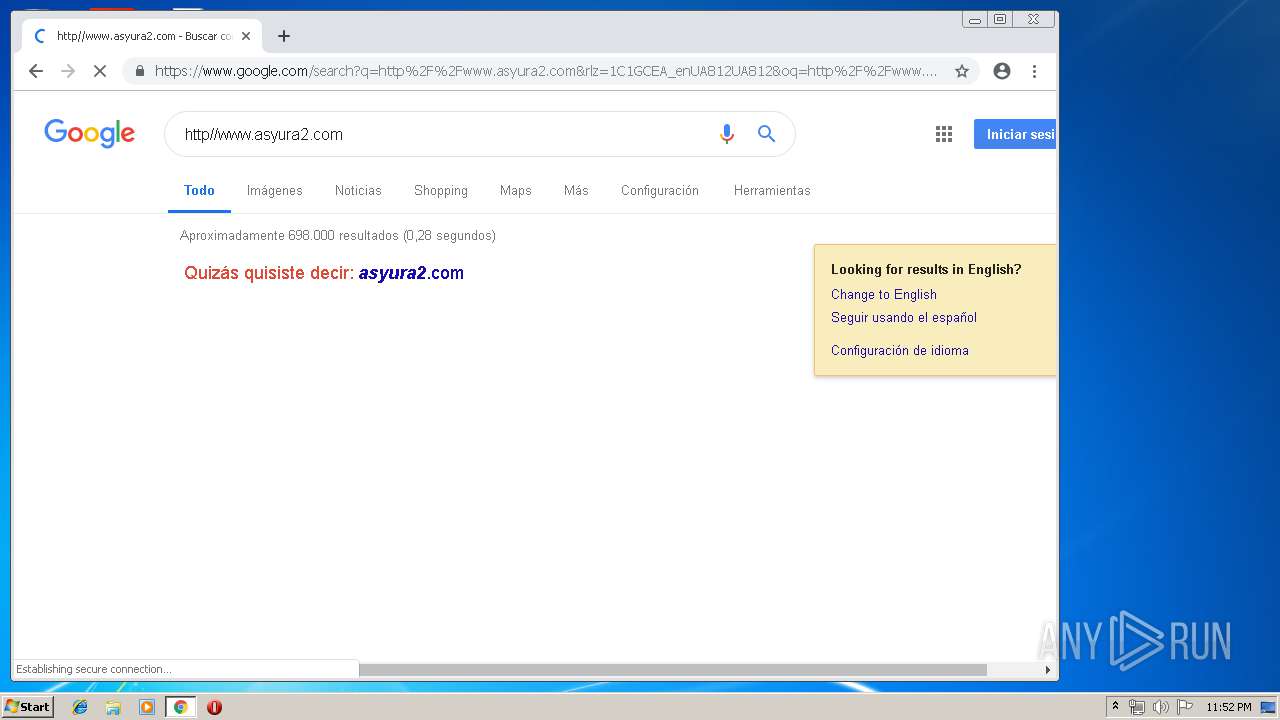This screenshot has height=720, width=1280.
Task: Click the Google logo
Action: click(89, 134)
